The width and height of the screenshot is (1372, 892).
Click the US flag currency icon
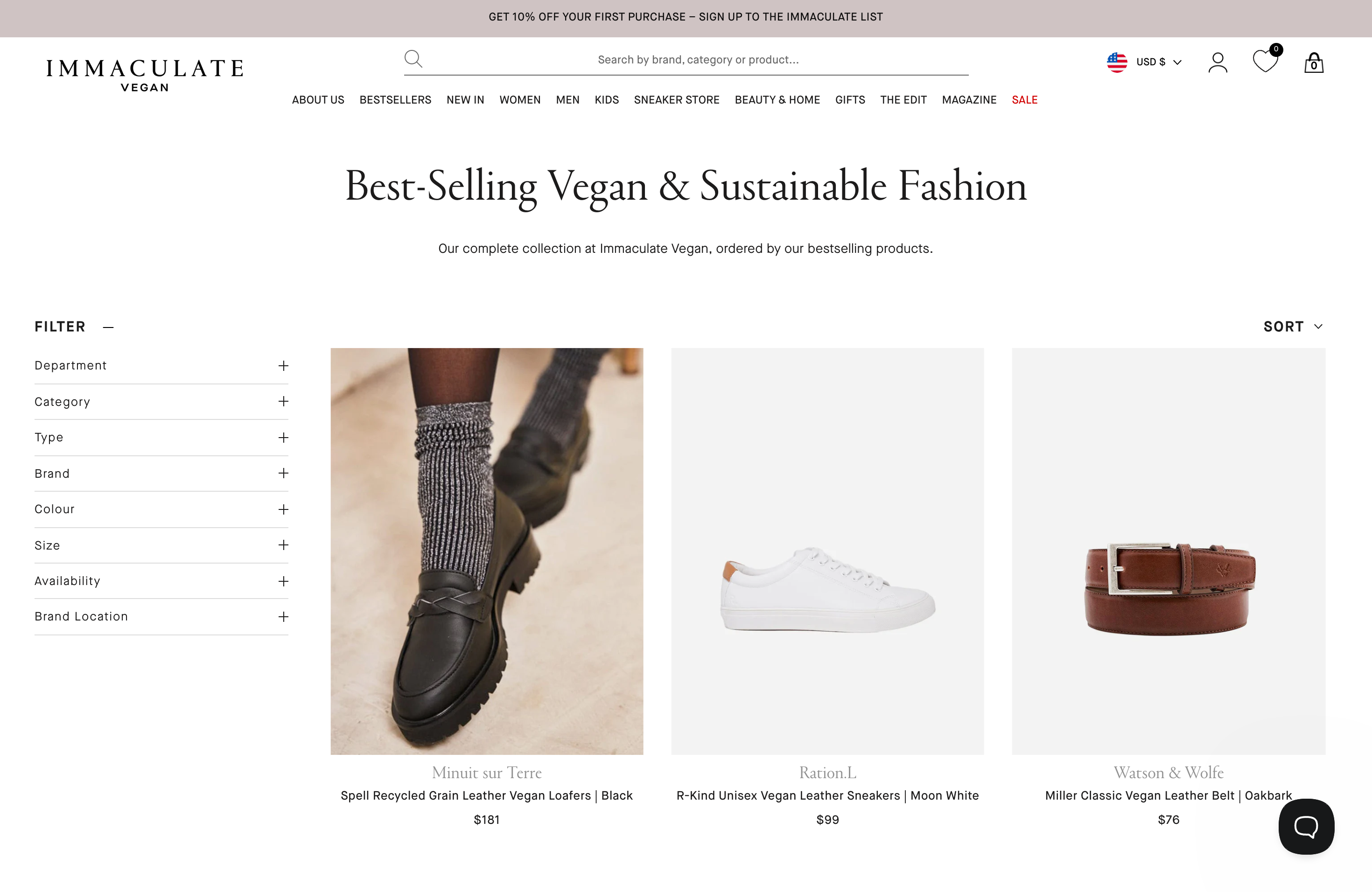(x=1117, y=62)
